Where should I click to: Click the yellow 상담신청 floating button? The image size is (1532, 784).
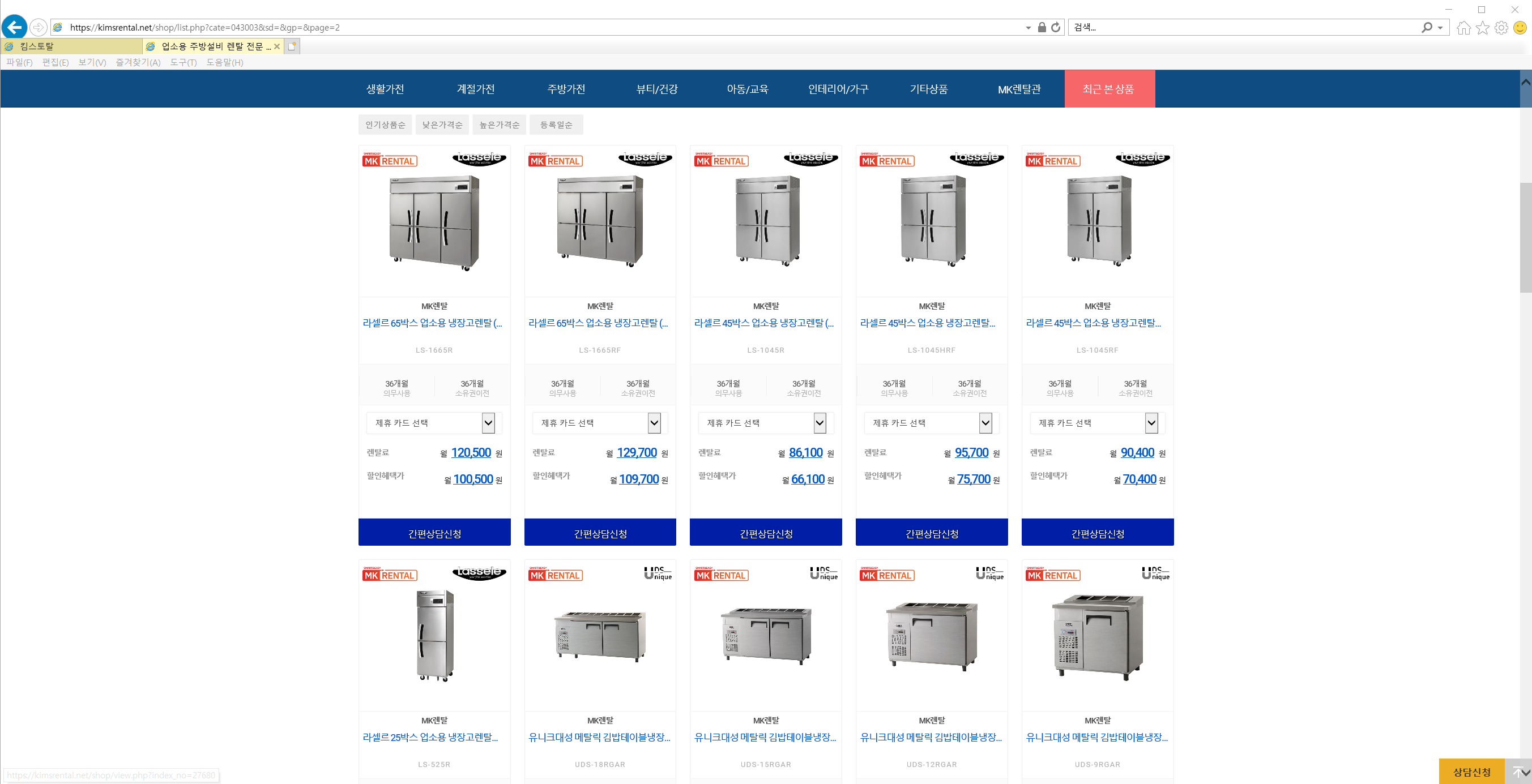[1471, 772]
